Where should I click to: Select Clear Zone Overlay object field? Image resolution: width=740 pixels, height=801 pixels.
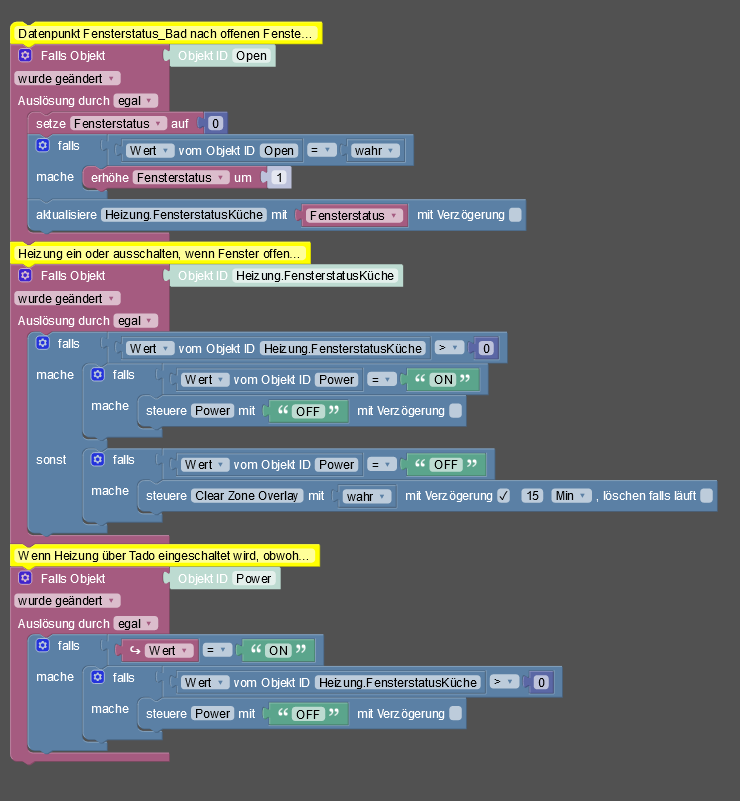[x=247, y=496]
